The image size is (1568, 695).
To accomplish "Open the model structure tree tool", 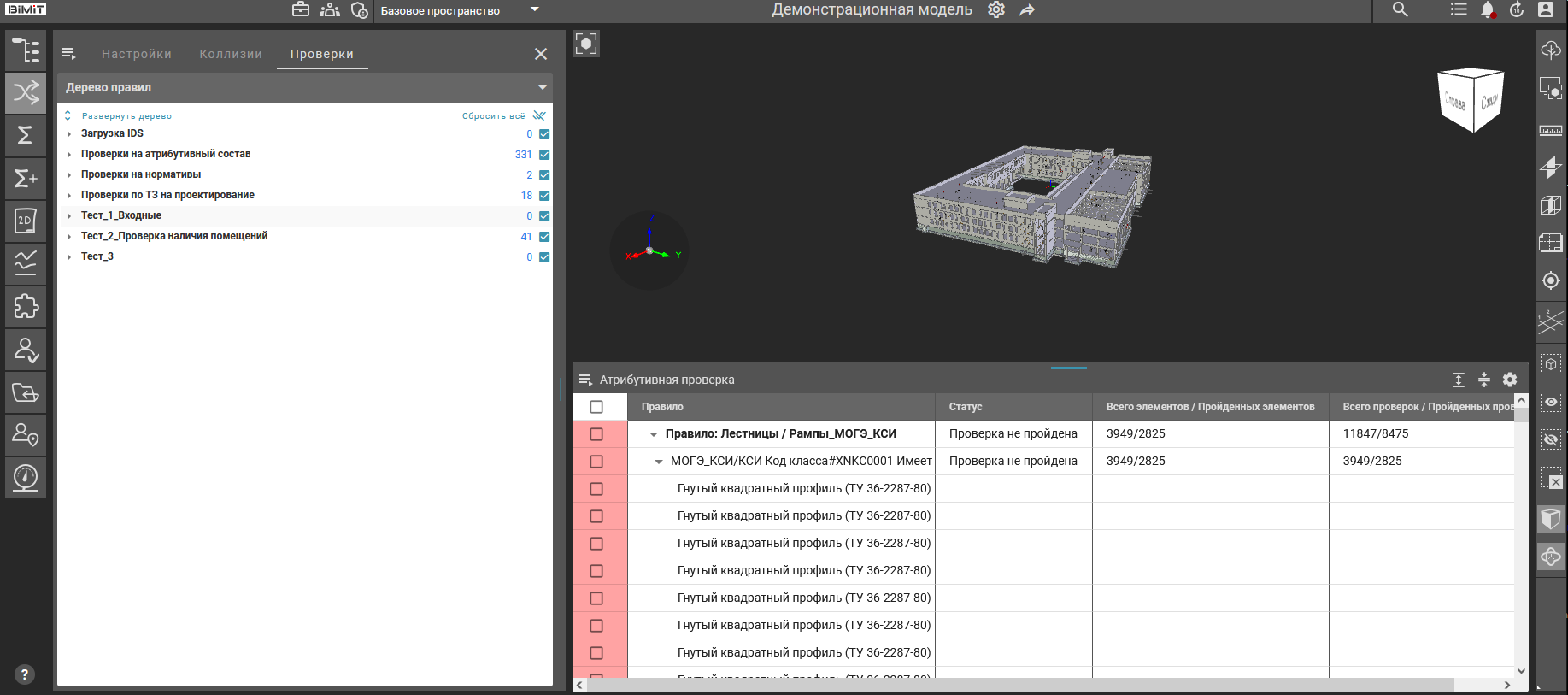I will point(26,50).
